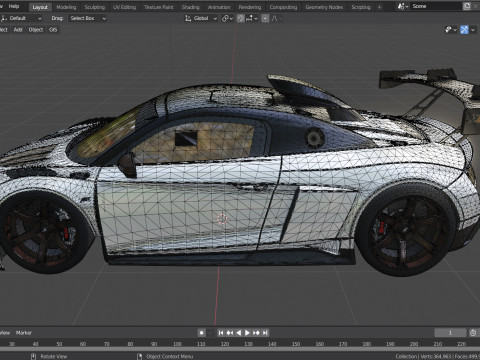The width and height of the screenshot is (480, 360).
Task: Jump to previous keyframe
Action: coord(230,333)
